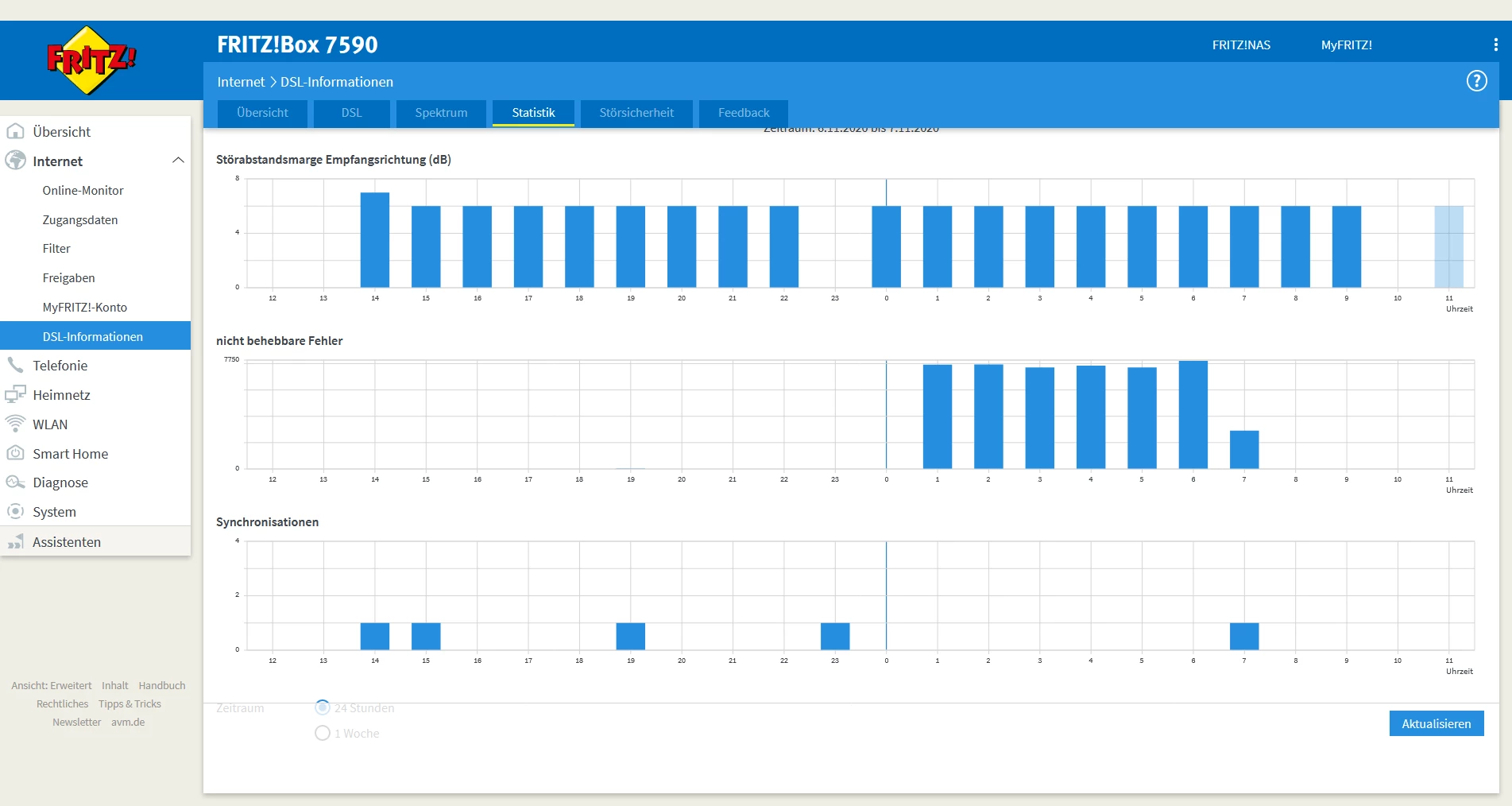Open the avm.de link
Image resolution: width=1512 pixels, height=806 pixels.
(x=128, y=722)
